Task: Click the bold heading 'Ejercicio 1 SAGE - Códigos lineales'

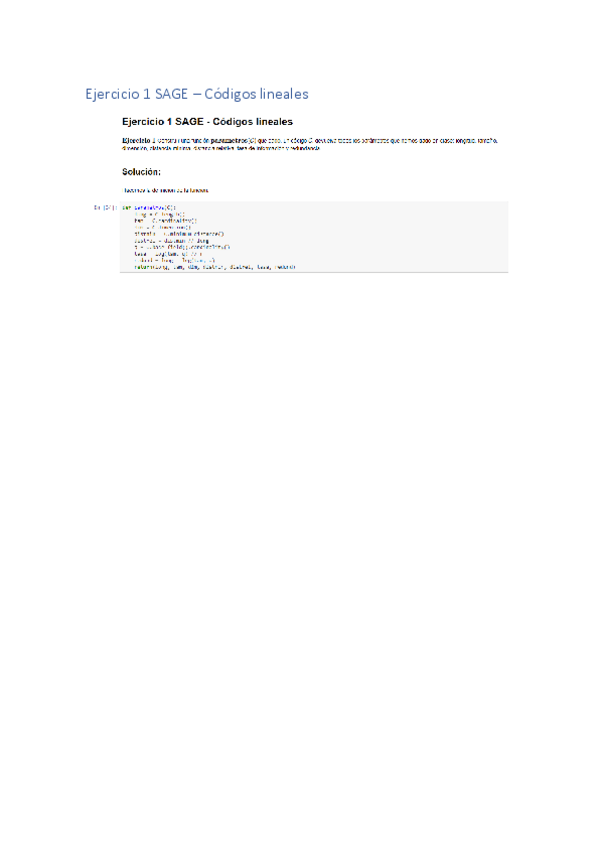Action: (208, 122)
